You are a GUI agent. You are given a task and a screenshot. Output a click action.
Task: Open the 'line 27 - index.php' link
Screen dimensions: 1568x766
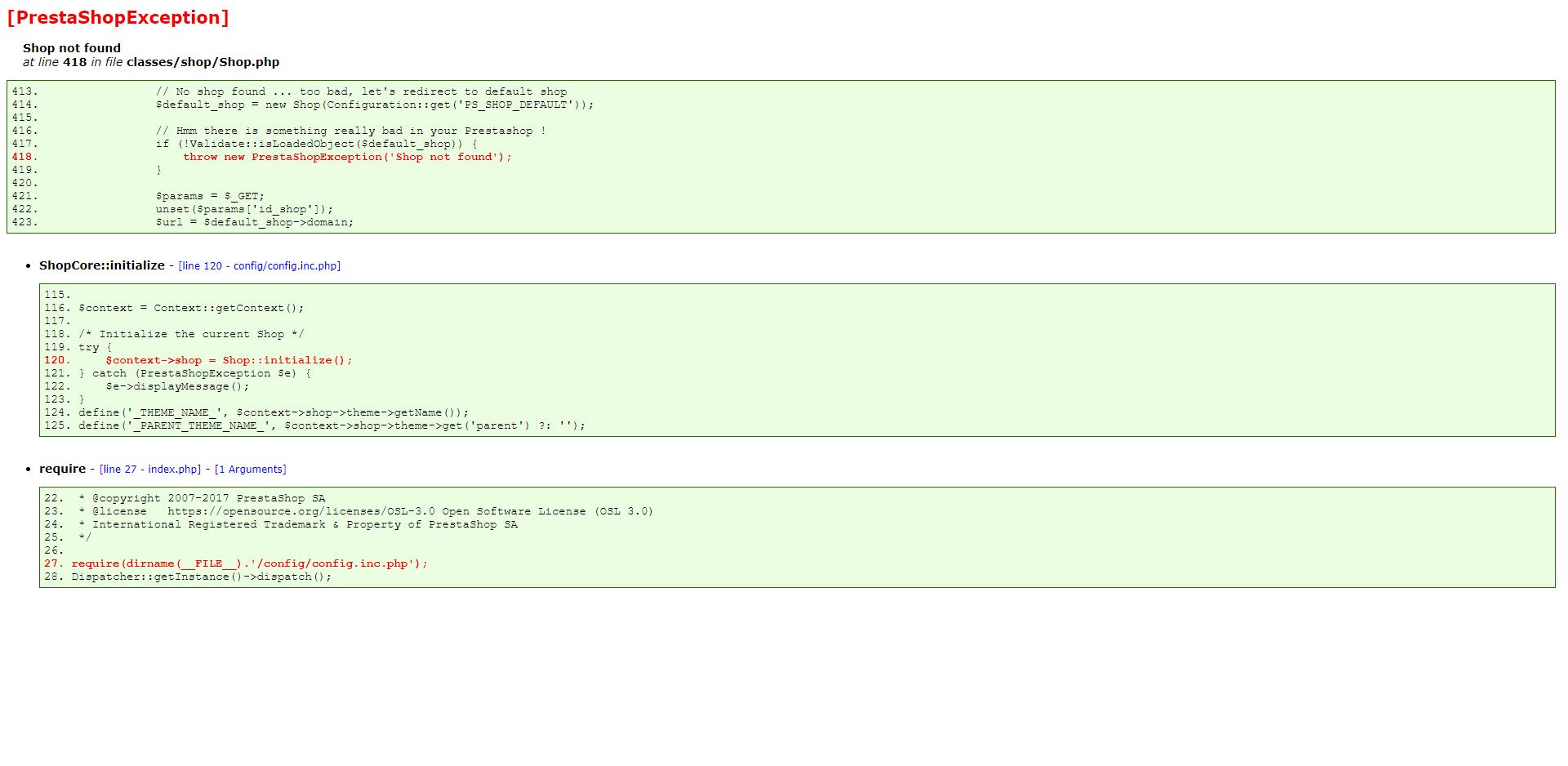coord(150,470)
